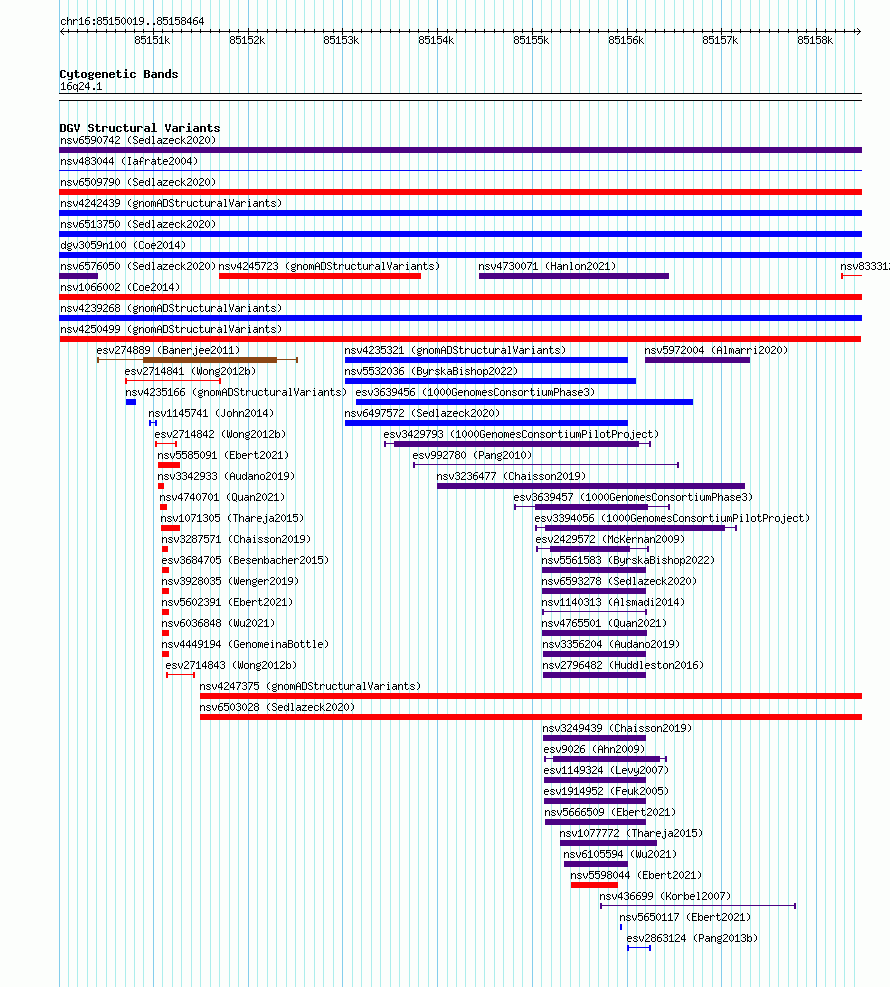
Task: Click esv1914952 (Feuk2005) label
Action: (x=606, y=791)
